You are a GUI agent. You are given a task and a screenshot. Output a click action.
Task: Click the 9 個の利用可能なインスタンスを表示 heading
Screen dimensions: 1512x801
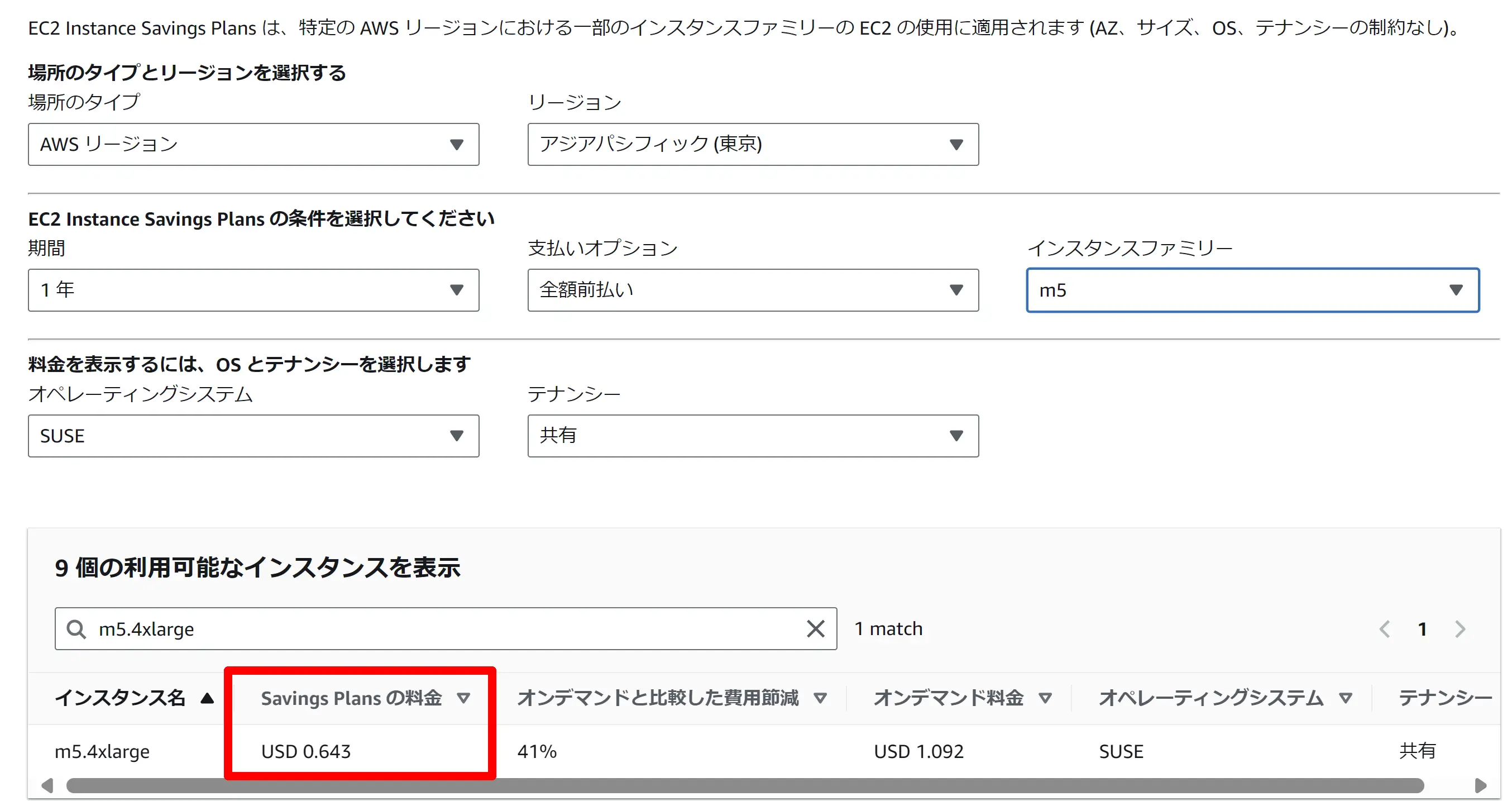tap(257, 568)
